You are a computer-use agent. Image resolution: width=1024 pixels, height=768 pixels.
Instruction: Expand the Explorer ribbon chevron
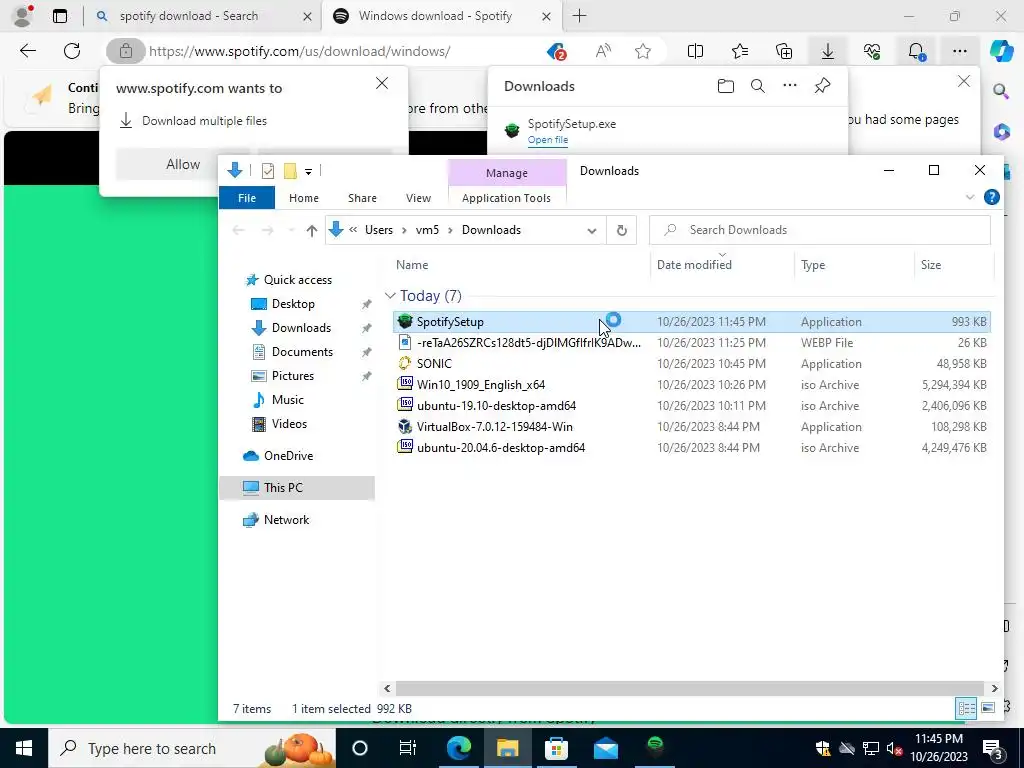(x=970, y=197)
